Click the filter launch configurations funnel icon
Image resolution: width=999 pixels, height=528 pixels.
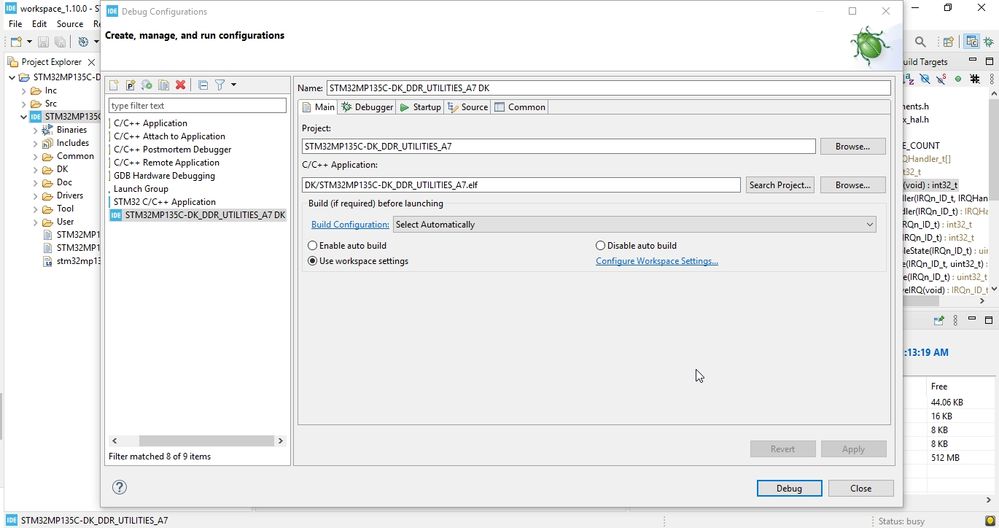pyautogui.click(x=220, y=85)
